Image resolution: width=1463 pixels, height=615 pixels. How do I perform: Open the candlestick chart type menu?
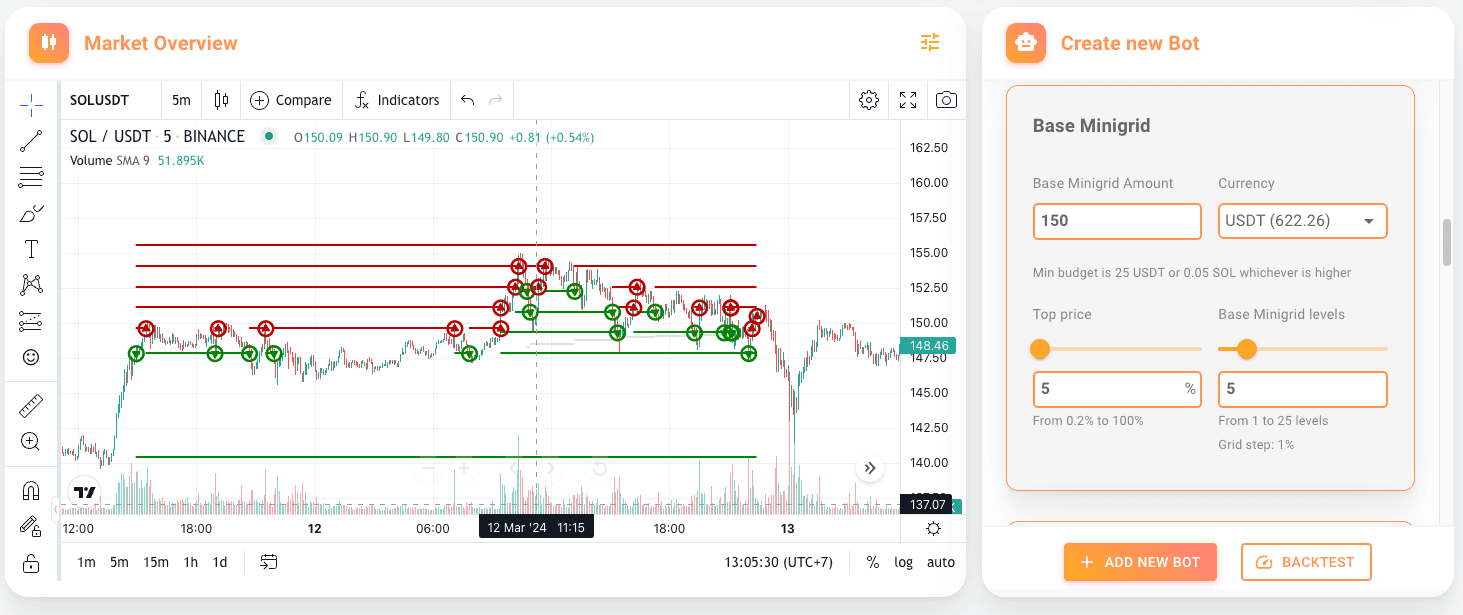[x=221, y=100]
